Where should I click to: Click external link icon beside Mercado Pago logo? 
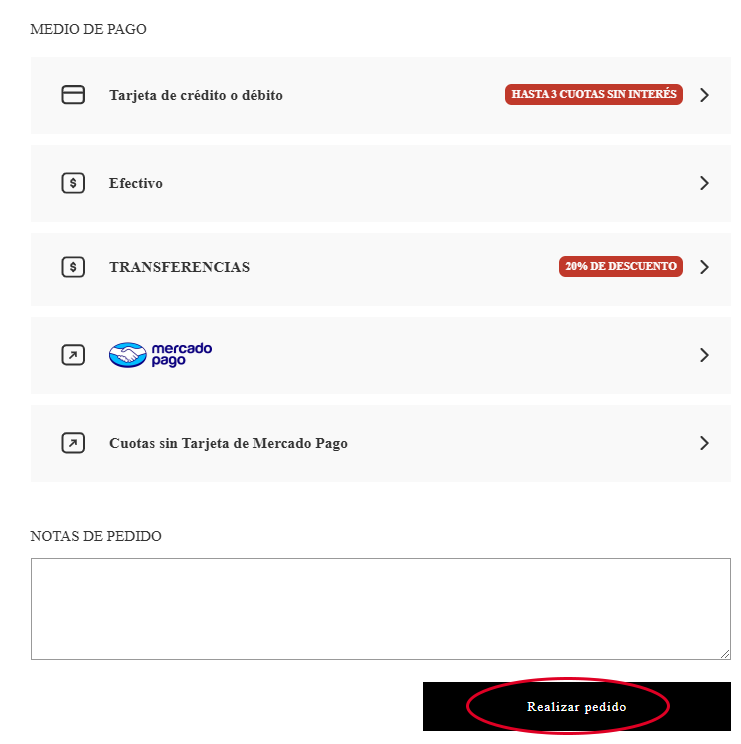73,355
